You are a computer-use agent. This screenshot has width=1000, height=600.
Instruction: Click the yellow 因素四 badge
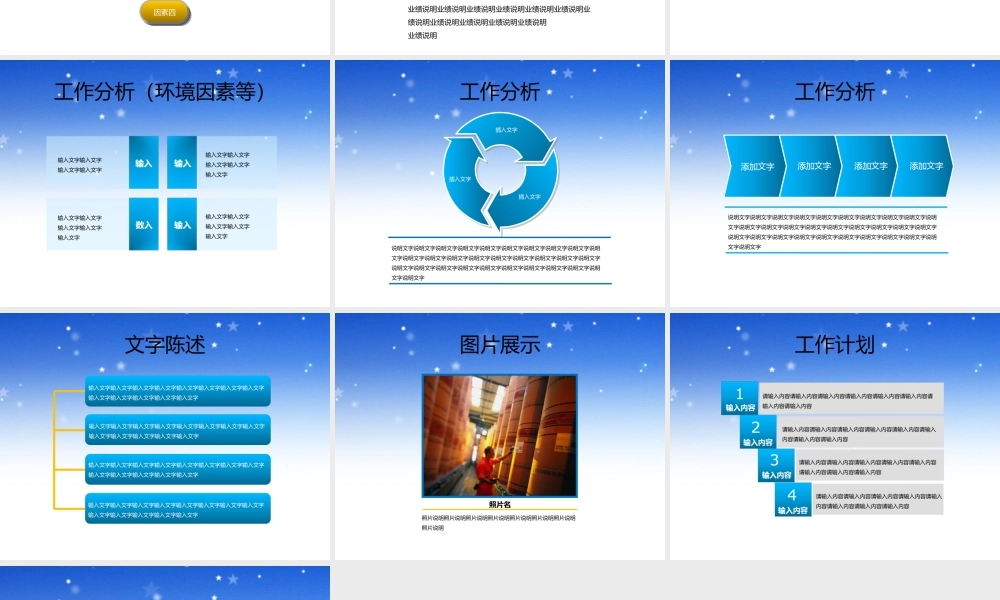pyautogui.click(x=164, y=13)
